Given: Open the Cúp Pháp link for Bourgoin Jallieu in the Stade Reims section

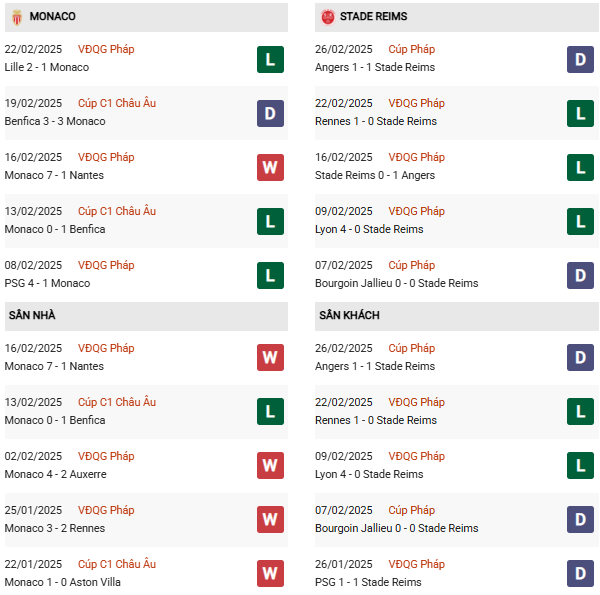Looking at the screenshot, I should [x=412, y=265].
